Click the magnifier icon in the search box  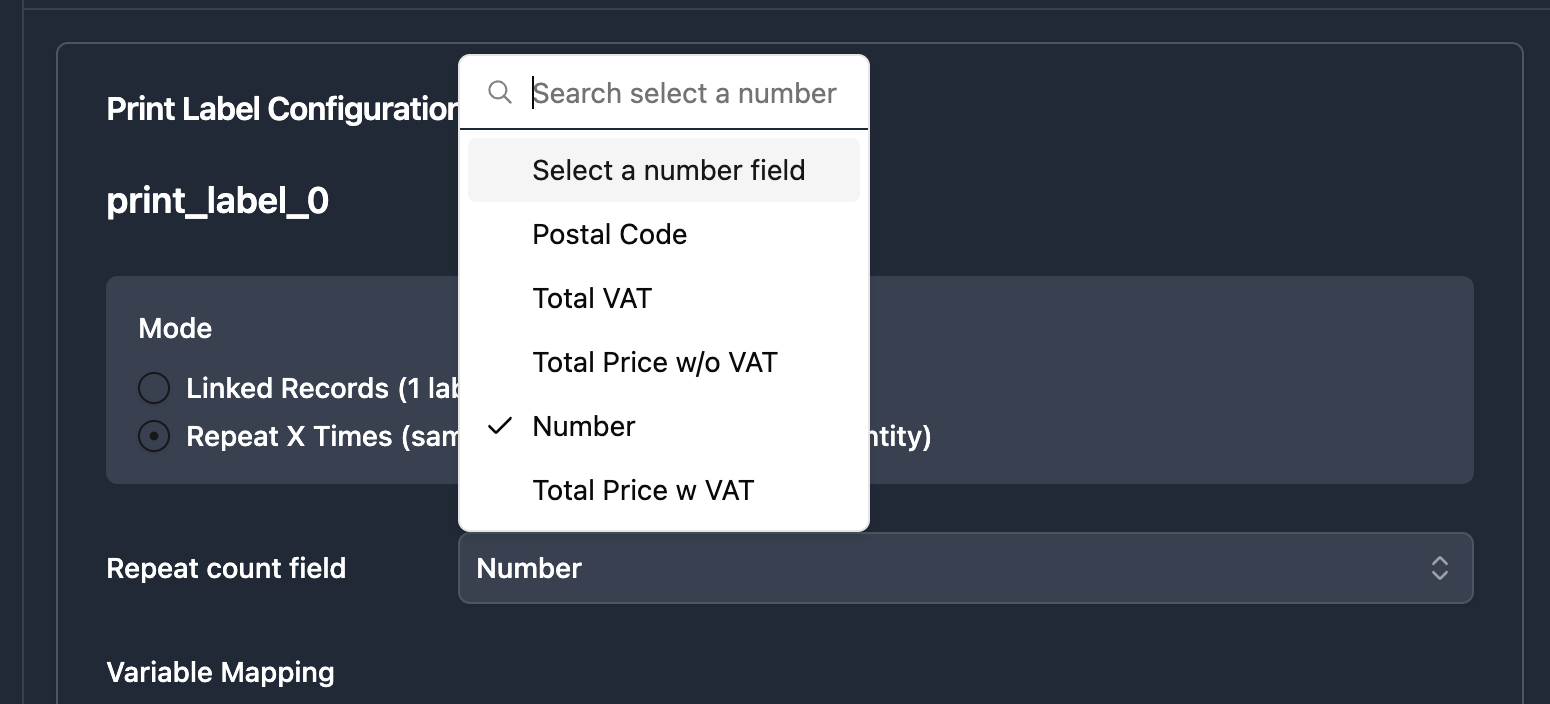pos(500,93)
